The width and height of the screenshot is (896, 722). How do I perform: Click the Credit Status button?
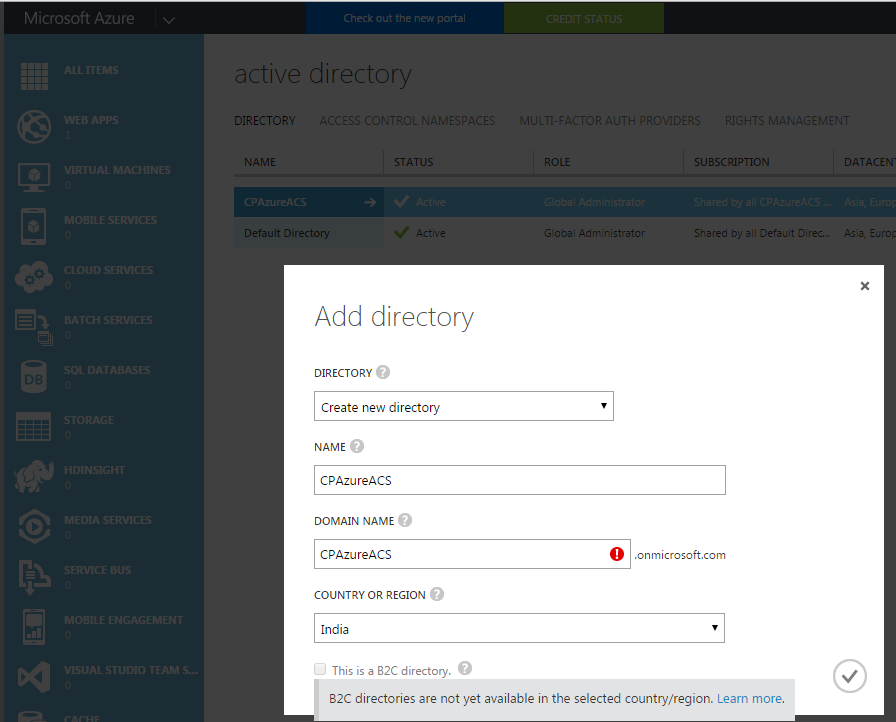point(583,19)
